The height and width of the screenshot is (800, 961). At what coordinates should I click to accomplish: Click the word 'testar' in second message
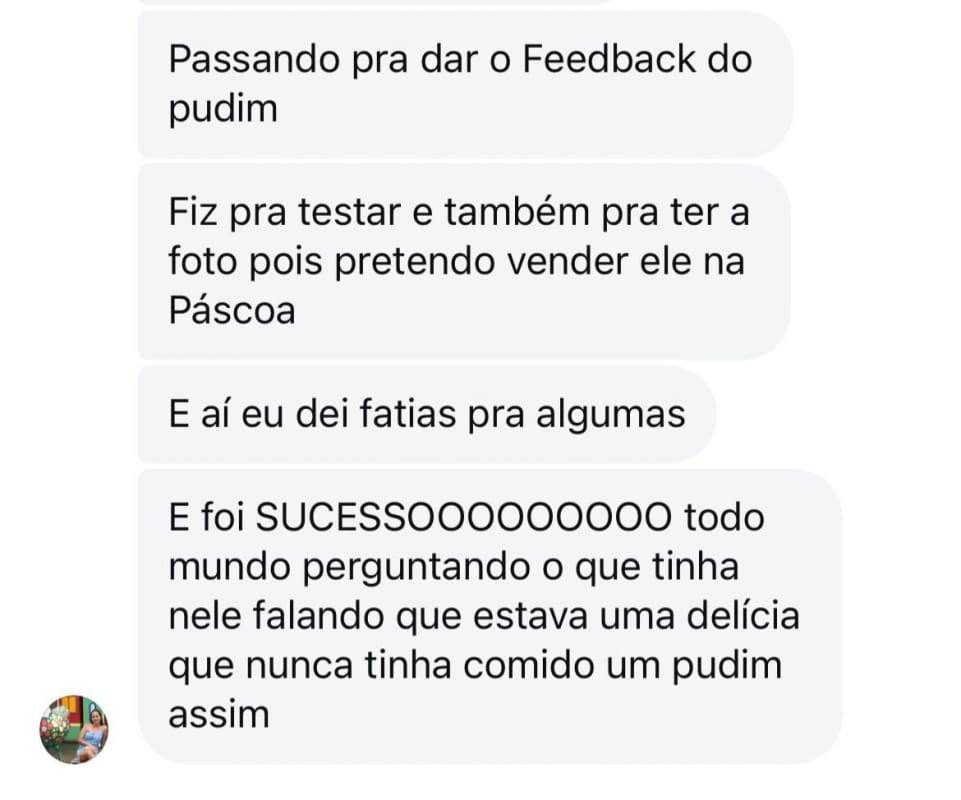(x=349, y=213)
